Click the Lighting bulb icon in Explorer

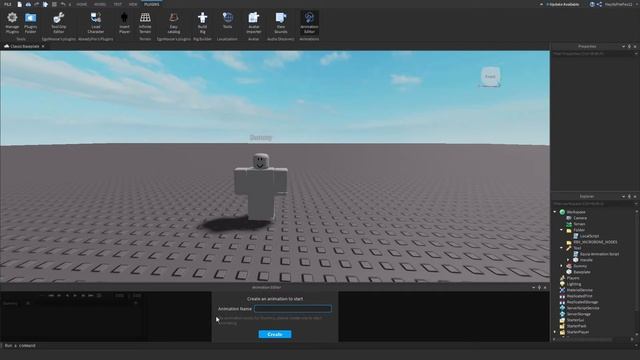562,284
